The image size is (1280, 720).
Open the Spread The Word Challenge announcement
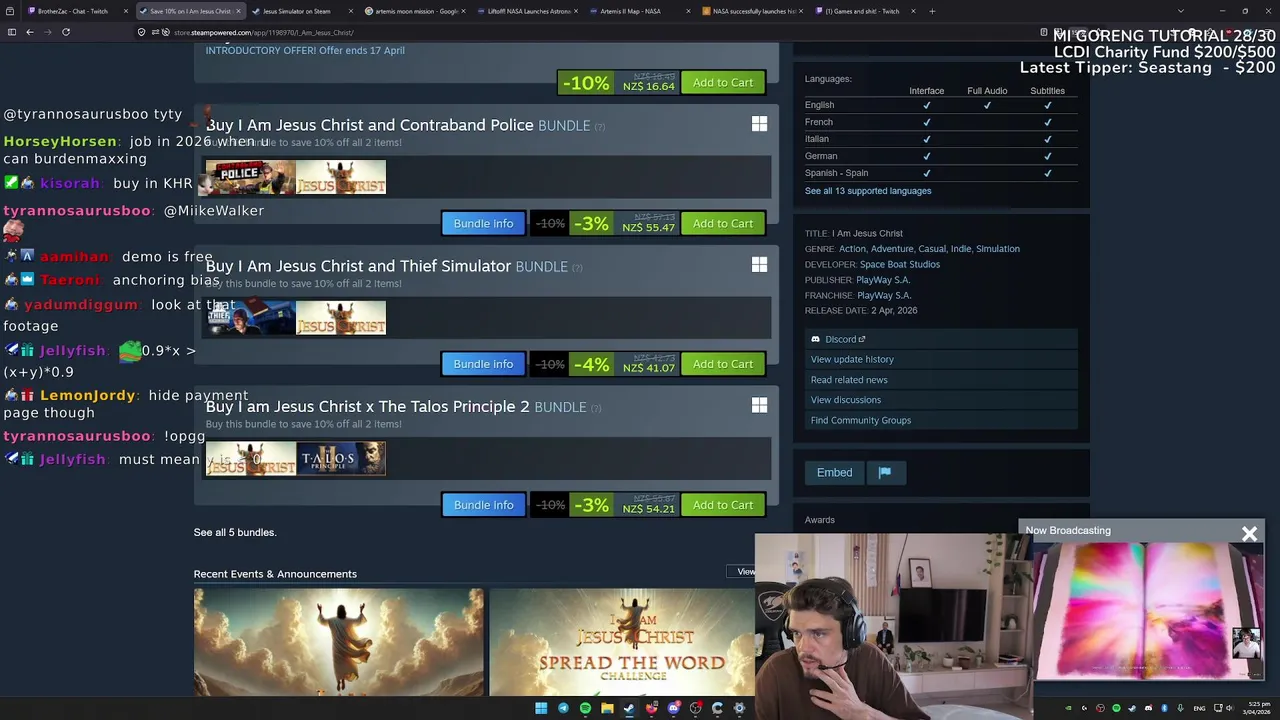coord(622,641)
